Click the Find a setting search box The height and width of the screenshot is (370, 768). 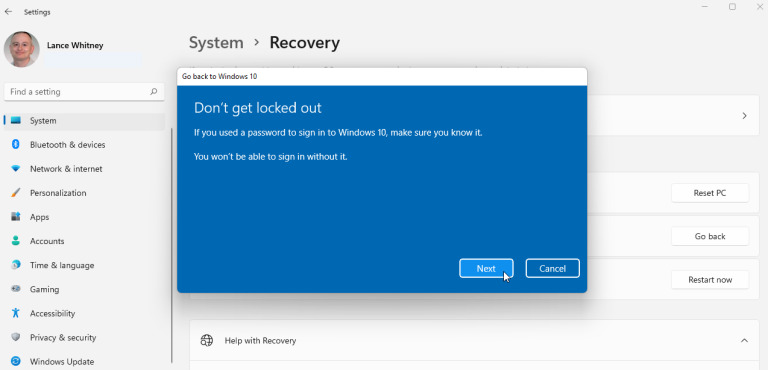tap(84, 92)
